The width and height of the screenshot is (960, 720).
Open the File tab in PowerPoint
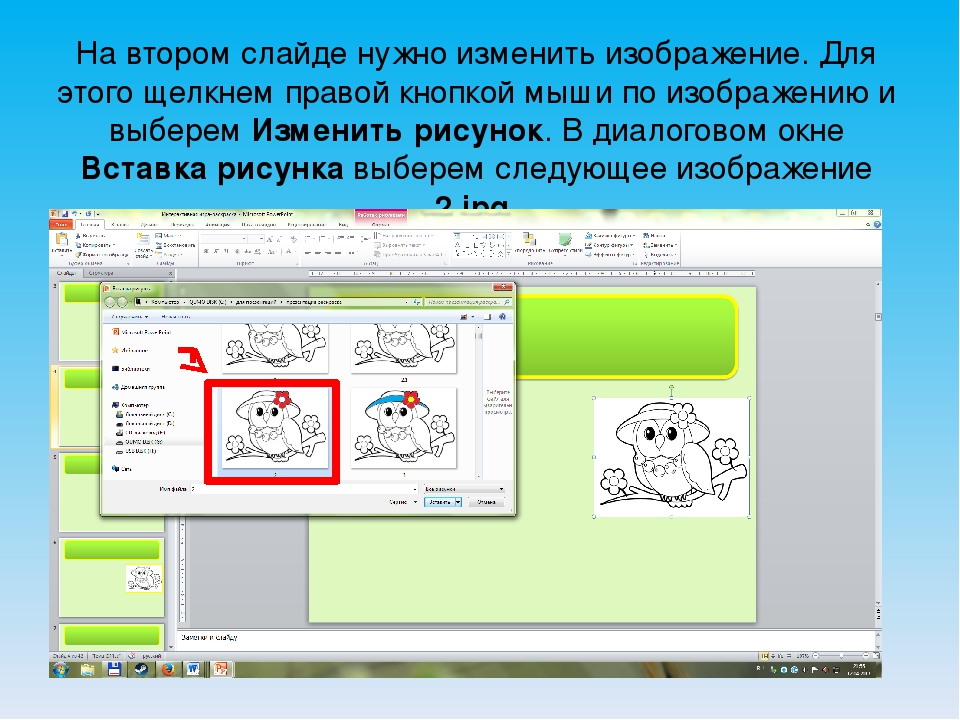(x=60, y=225)
